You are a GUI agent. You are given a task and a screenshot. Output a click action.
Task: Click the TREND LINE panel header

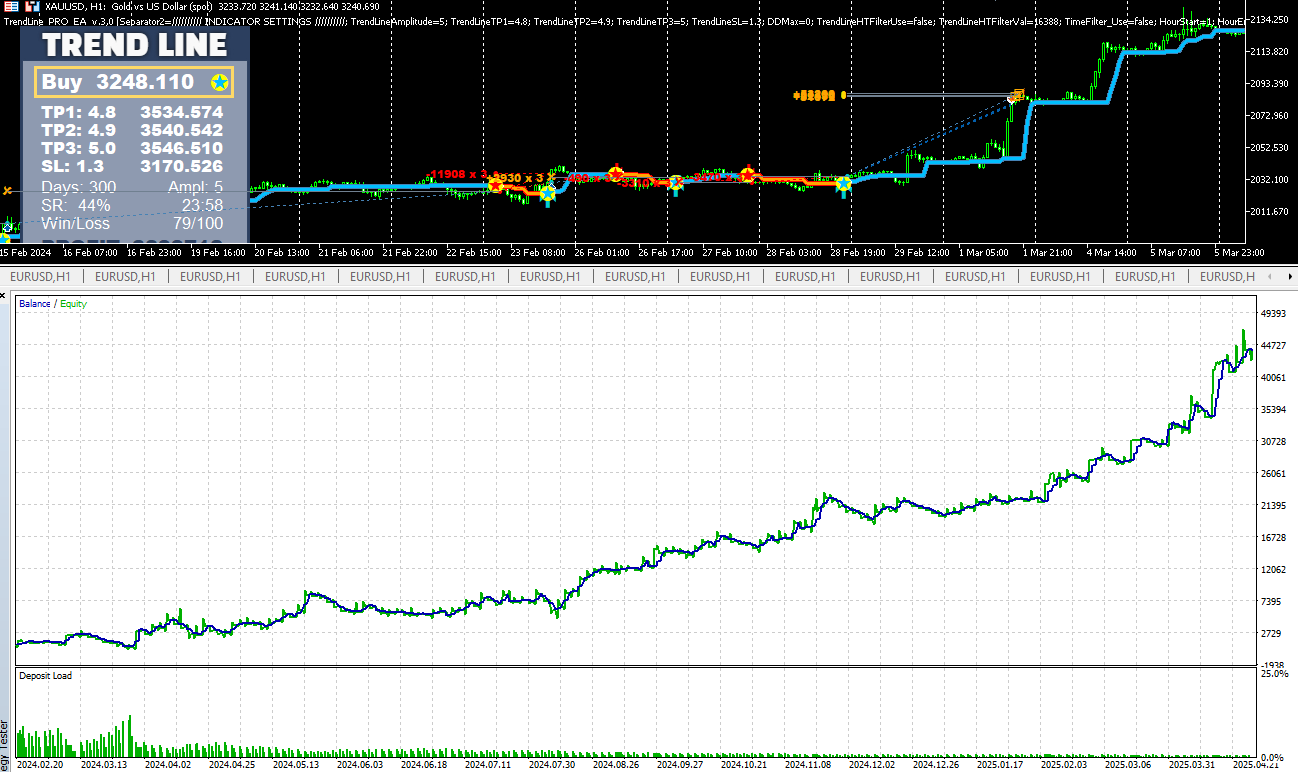[x=134, y=44]
